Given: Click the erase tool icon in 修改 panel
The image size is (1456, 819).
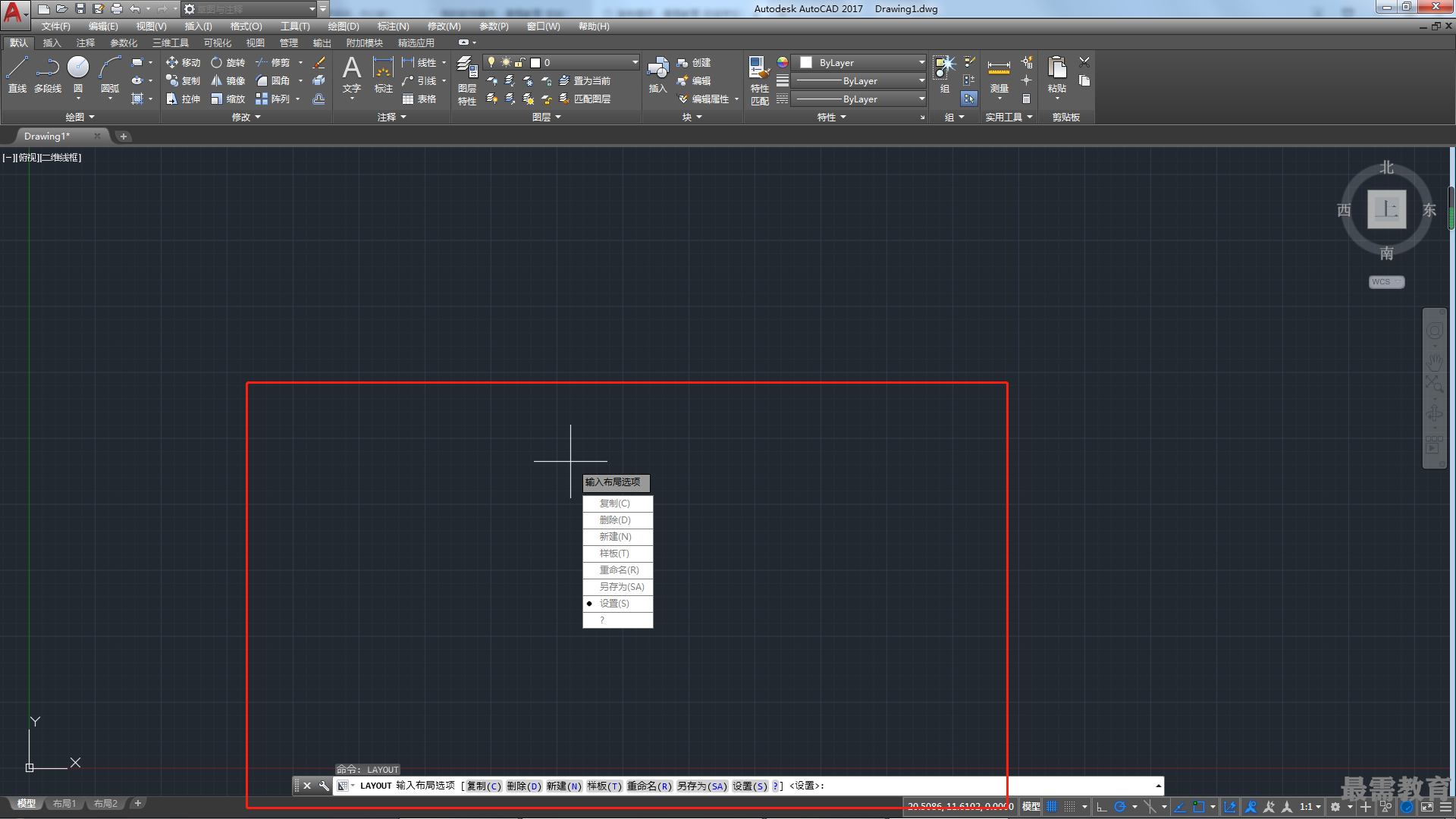Looking at the screenshot, I should [x=319, y=62].
